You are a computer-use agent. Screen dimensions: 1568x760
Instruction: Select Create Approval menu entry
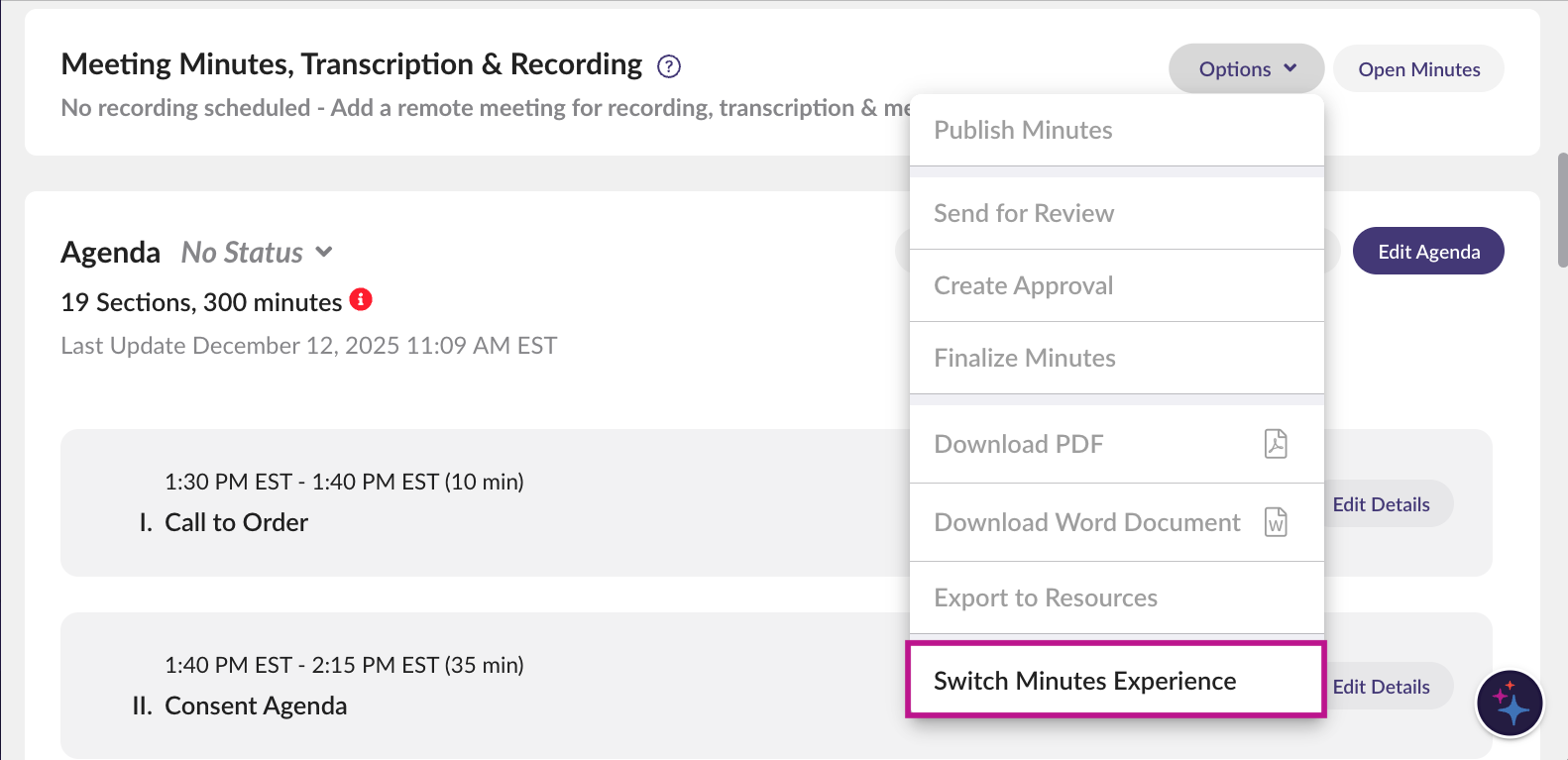1024,286
